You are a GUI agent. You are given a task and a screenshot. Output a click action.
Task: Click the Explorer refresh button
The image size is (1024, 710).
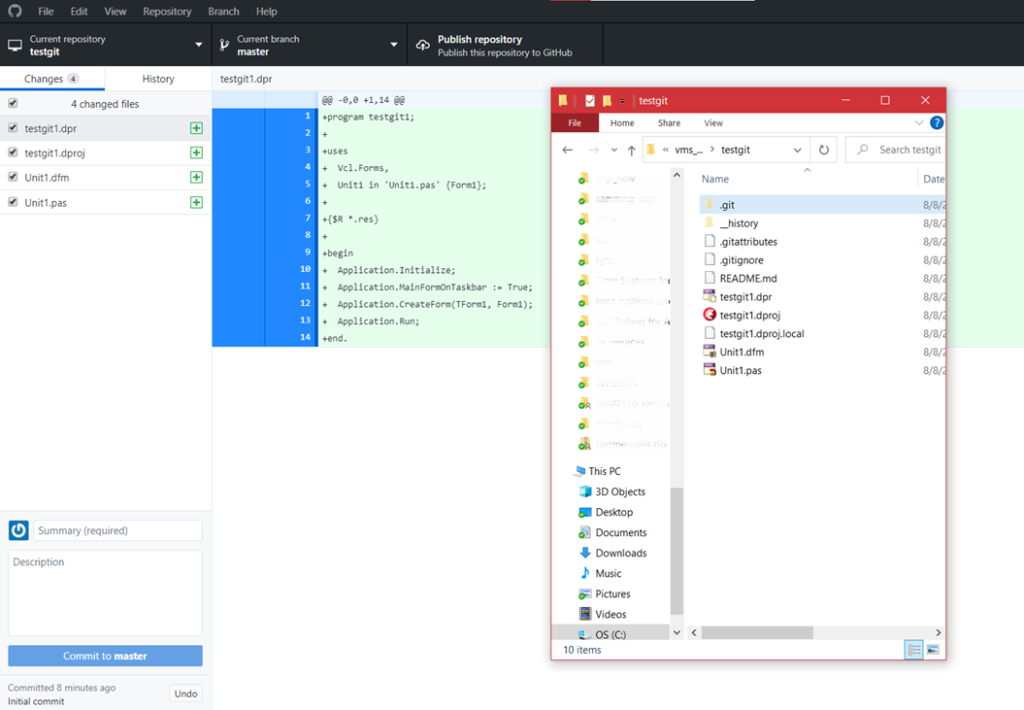[824, 150]
